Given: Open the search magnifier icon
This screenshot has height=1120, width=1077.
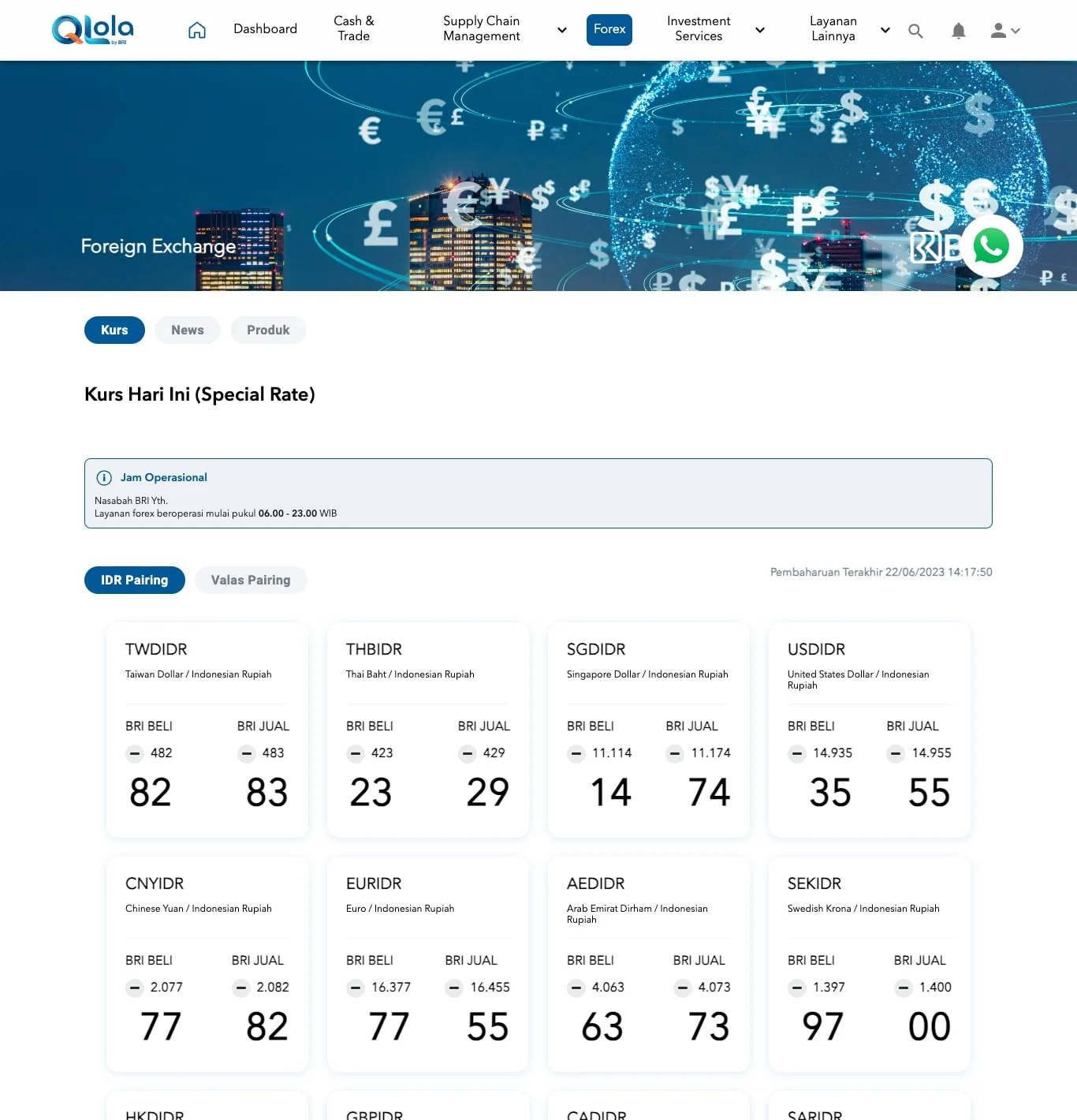Looking at the screenshot, I should (x=915, y=31).
